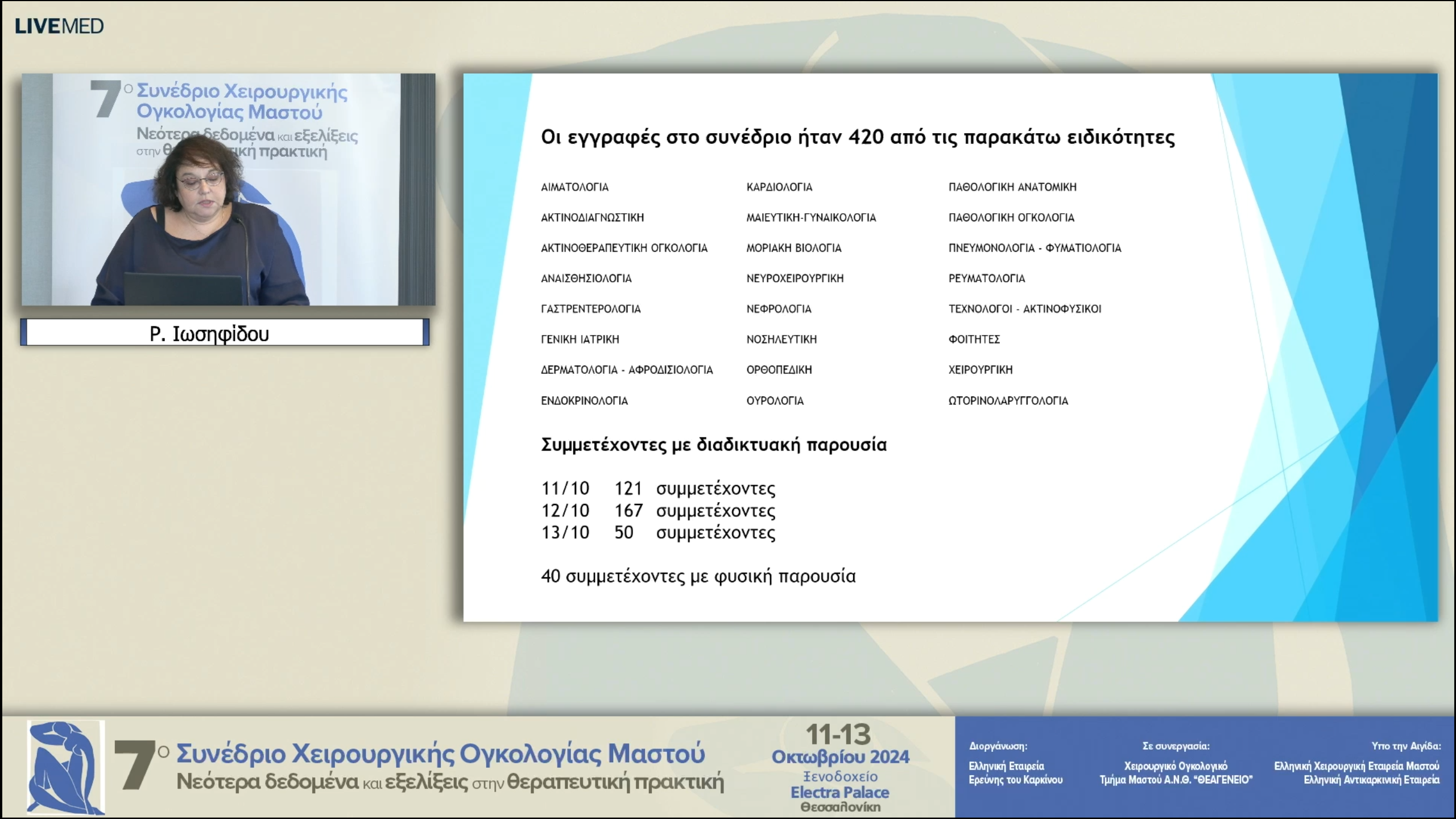Image resolution: width=1456 pixels, height=819 pixels.
Task: Select ΝΟΣΗΛΕΥΤΙΚΗ entry
Action: tap(781, 340)
